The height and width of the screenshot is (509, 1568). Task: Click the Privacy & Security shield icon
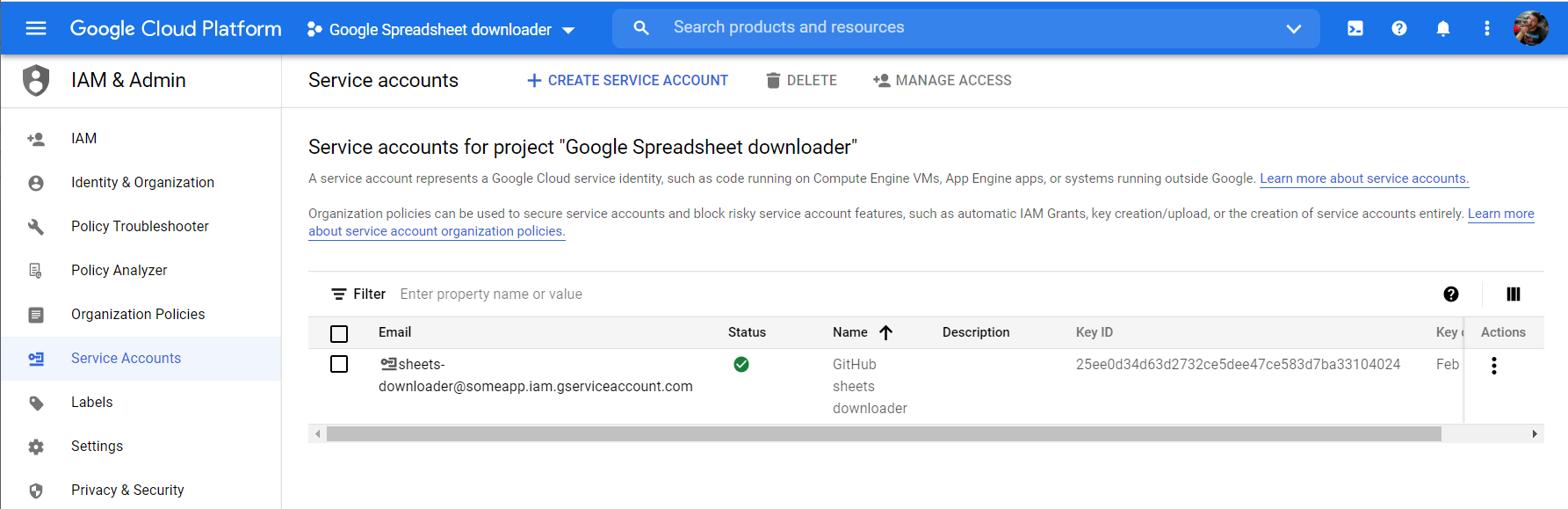coord(36,491)
